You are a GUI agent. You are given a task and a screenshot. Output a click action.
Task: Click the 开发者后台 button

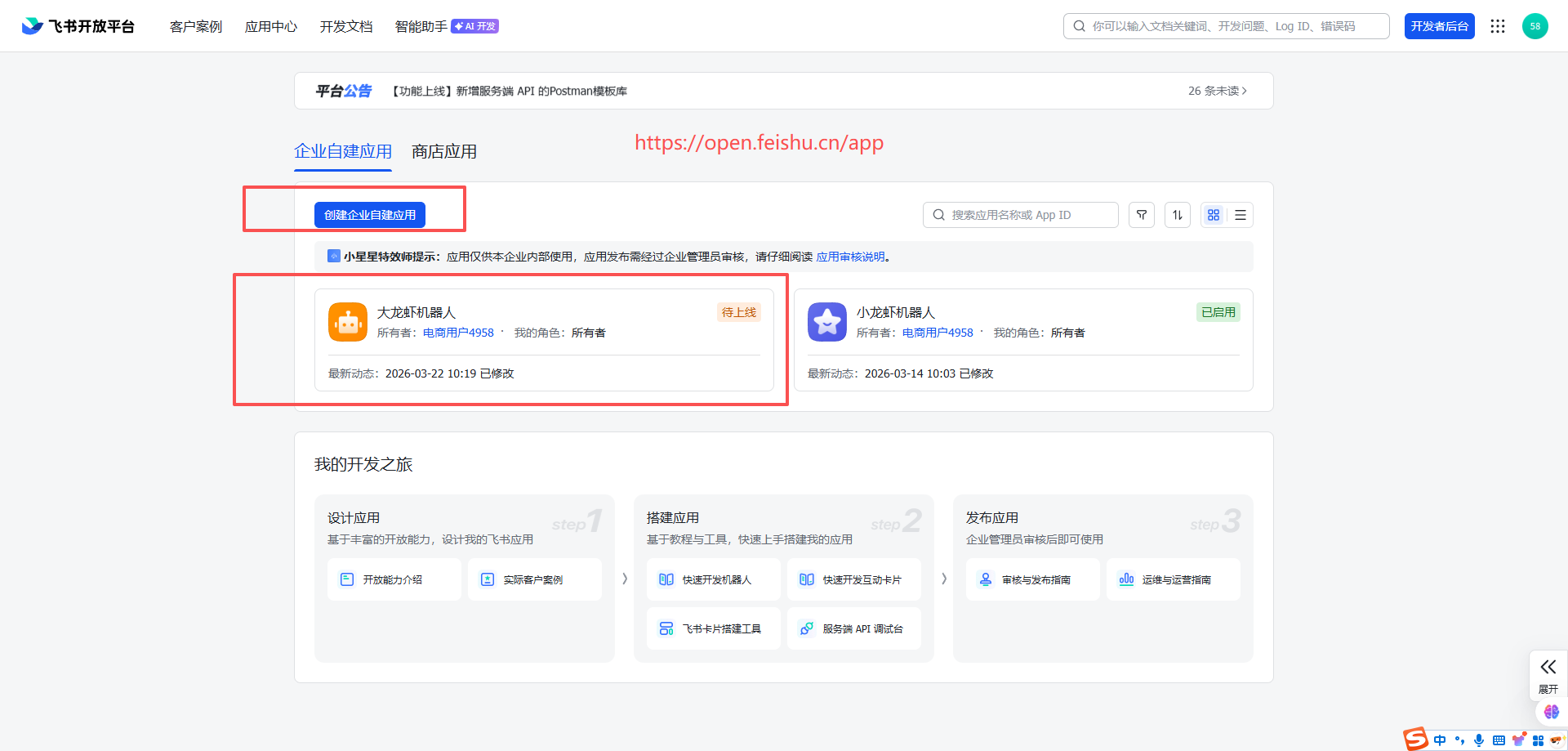1439,26
